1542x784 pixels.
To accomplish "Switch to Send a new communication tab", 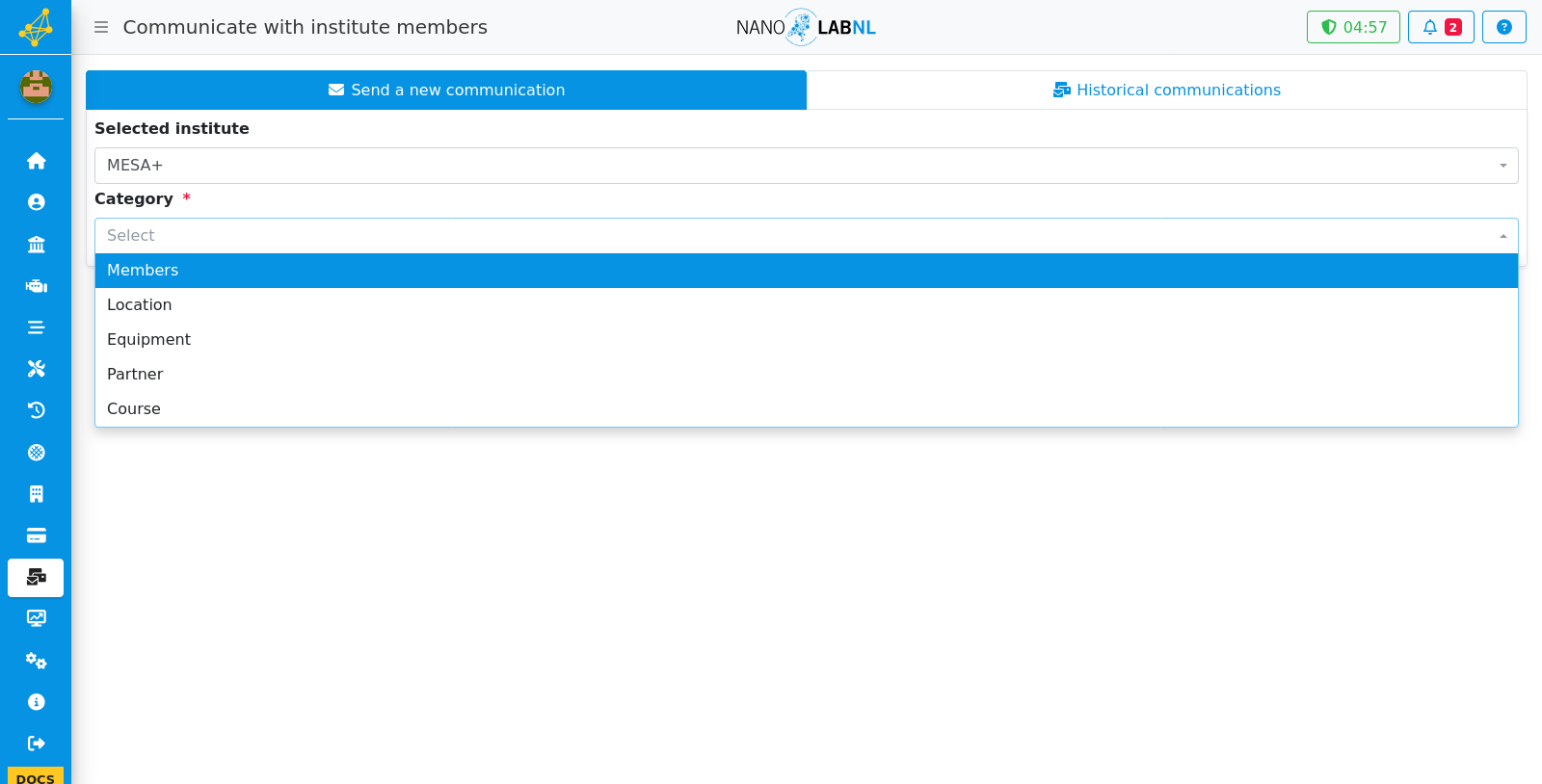I will pos(446,90).
